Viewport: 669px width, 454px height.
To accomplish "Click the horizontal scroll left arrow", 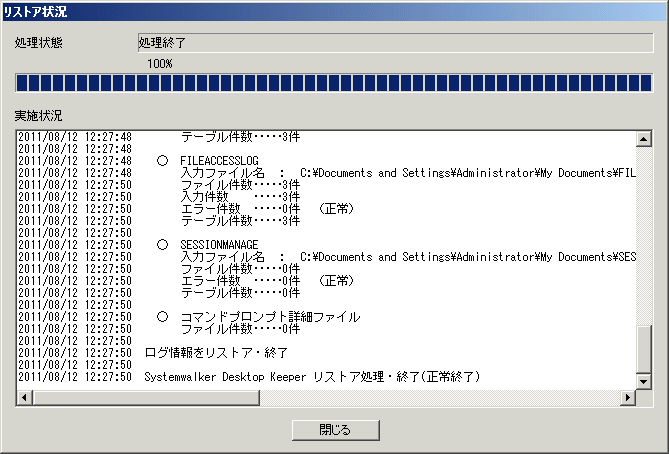I will 25,398.
